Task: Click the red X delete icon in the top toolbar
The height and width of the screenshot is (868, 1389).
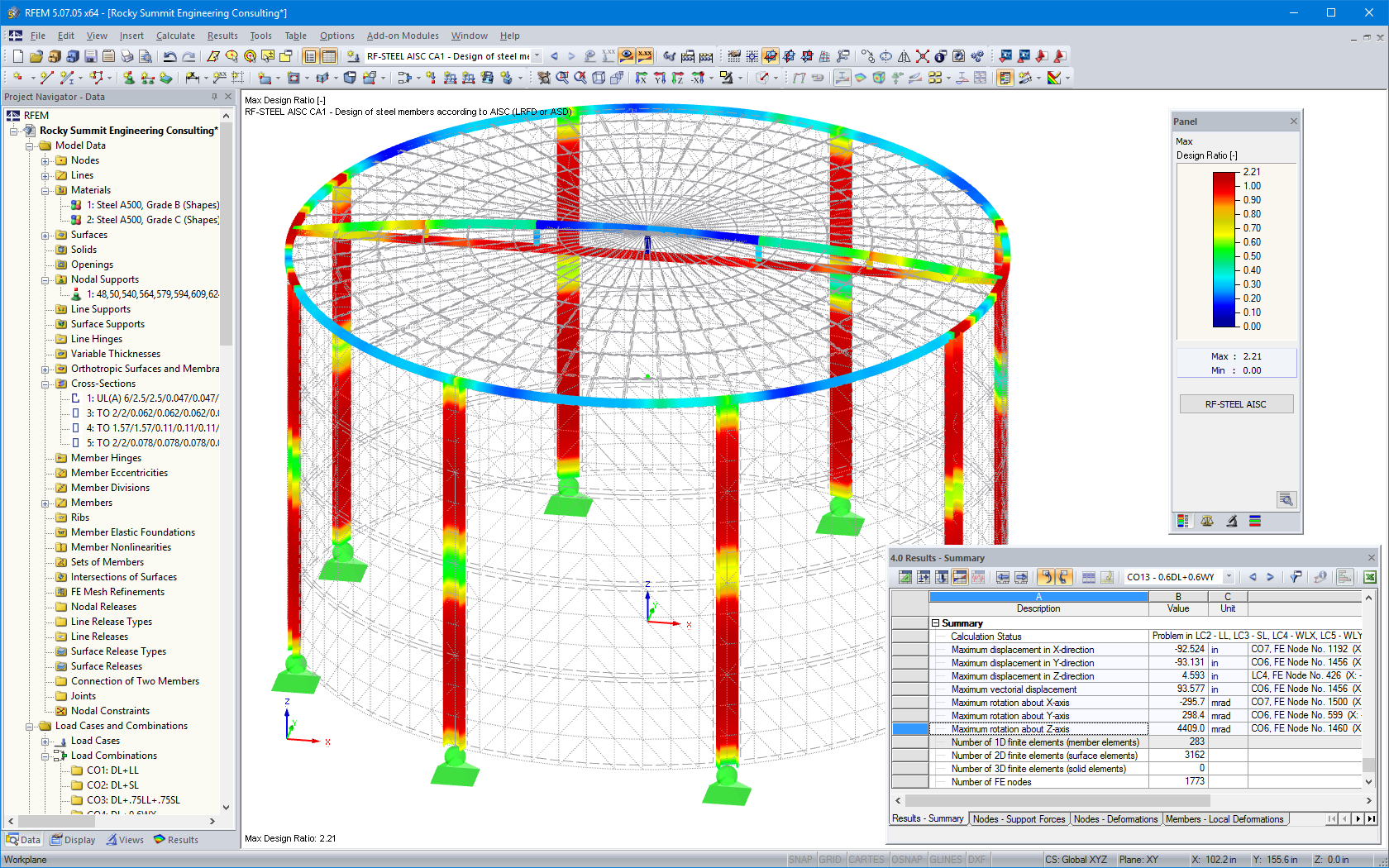Action: point(923,56)
